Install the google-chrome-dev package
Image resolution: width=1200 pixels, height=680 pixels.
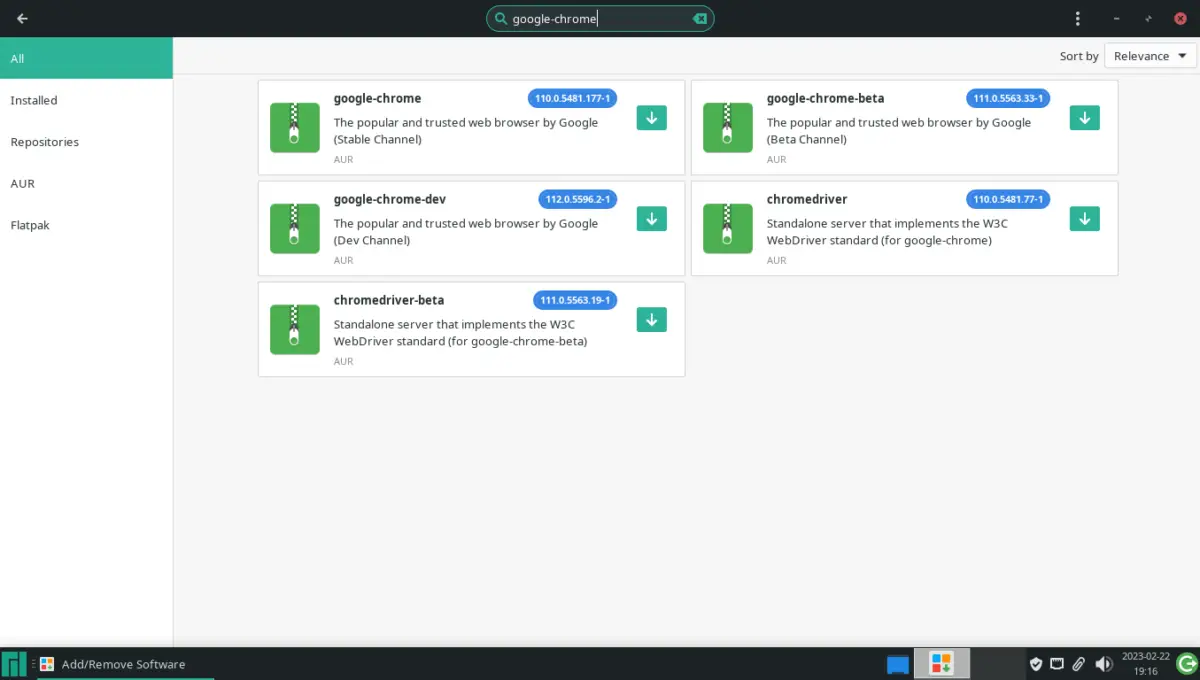pyautogui.click(x=651, y=219)
